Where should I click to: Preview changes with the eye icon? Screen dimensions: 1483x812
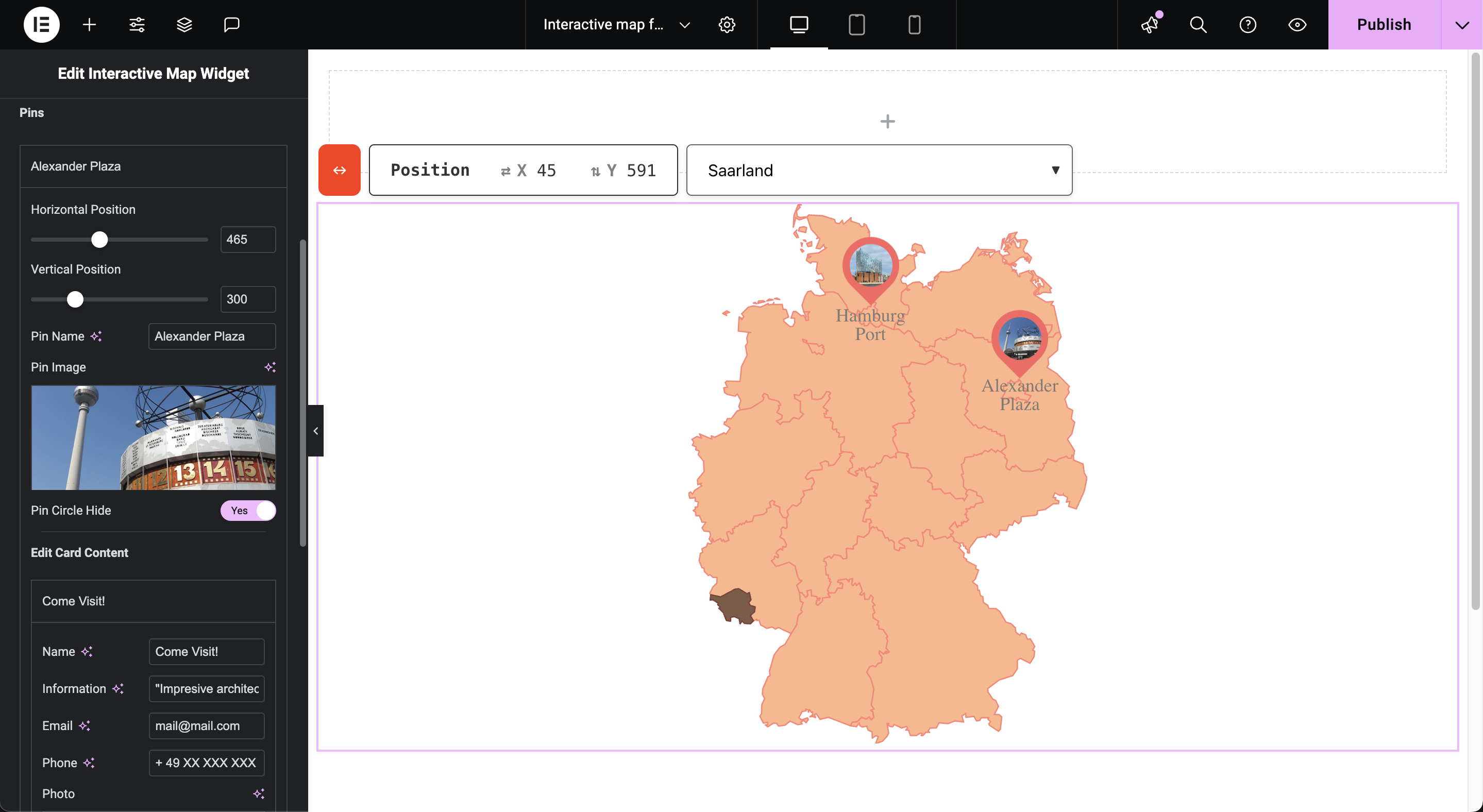1297,25
